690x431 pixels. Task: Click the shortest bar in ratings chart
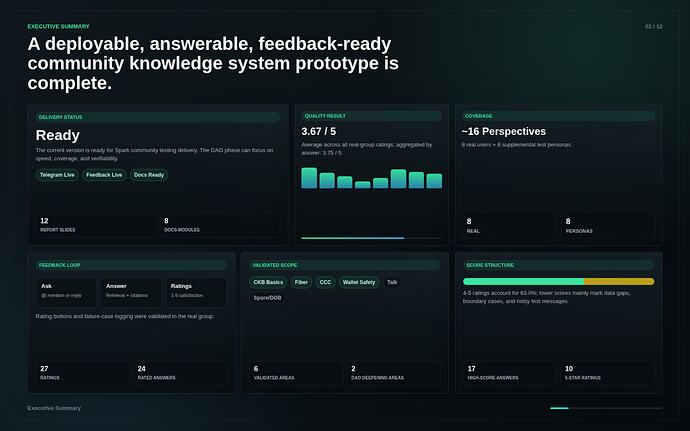[x=363, y=185]
